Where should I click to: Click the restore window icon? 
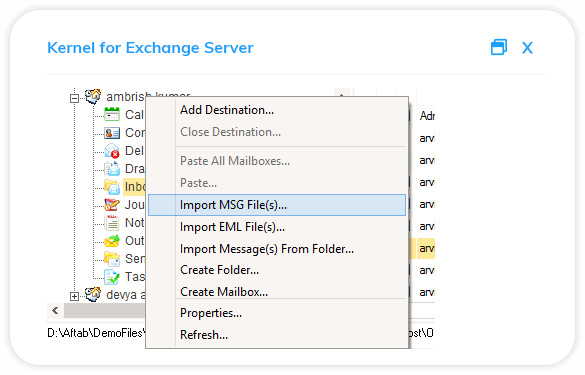(499, 47)
